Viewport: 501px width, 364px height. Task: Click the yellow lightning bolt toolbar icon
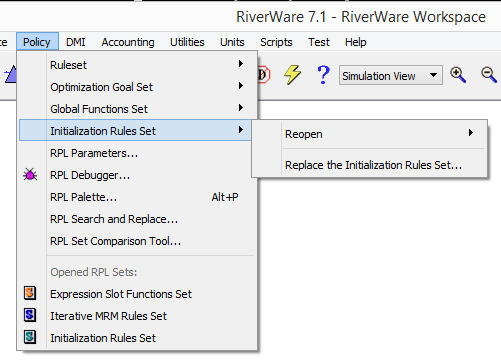(x=293, y=74)
